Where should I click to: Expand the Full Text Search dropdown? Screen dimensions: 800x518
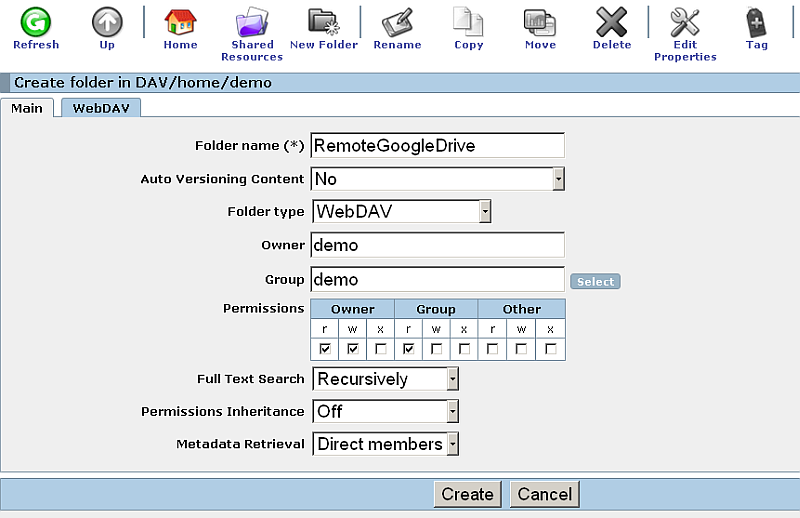click(452, 379)
